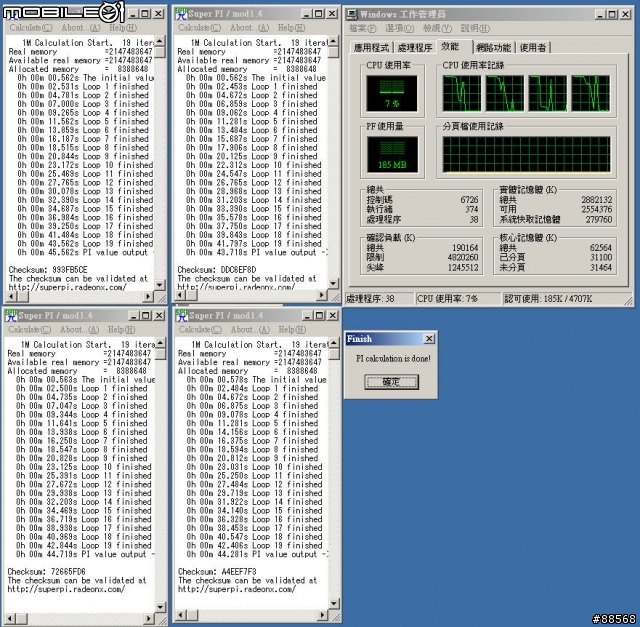Click scroll-right arrow in bottom-middle Super PI window
This screenshot has height=627, width=640.
323,615
